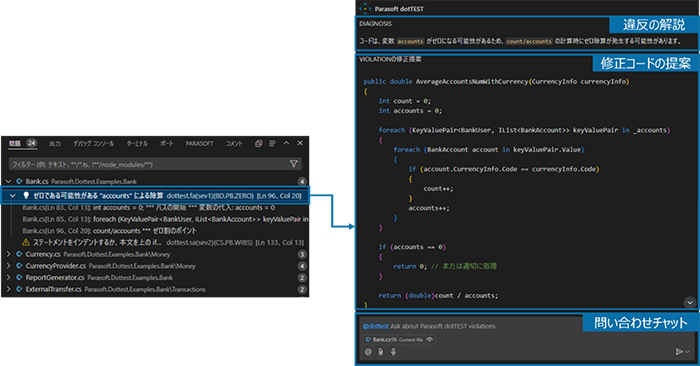Focus the フィルター text filter field

[154, 164]
